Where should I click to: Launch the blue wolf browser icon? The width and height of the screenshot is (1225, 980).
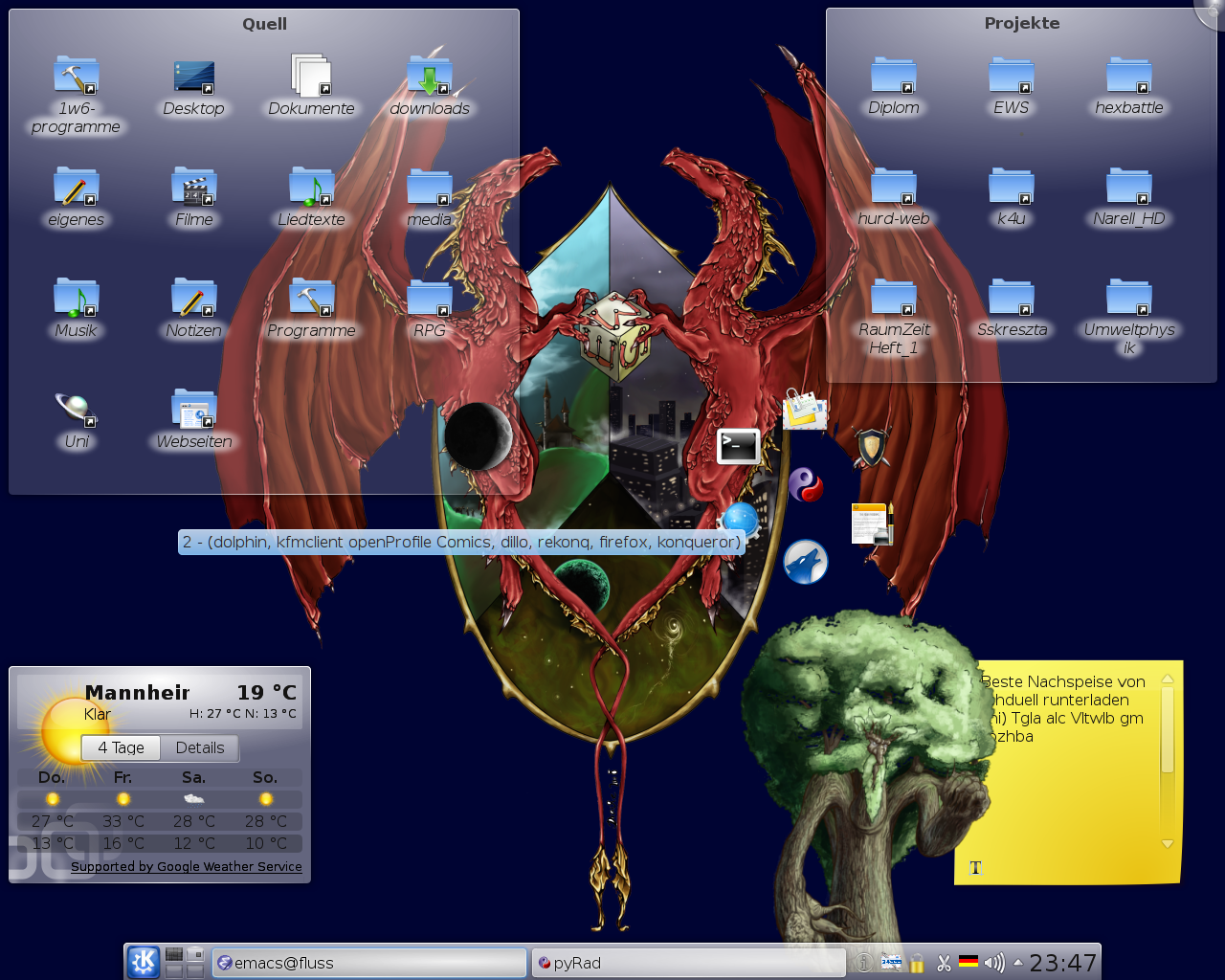click(805, 562)
